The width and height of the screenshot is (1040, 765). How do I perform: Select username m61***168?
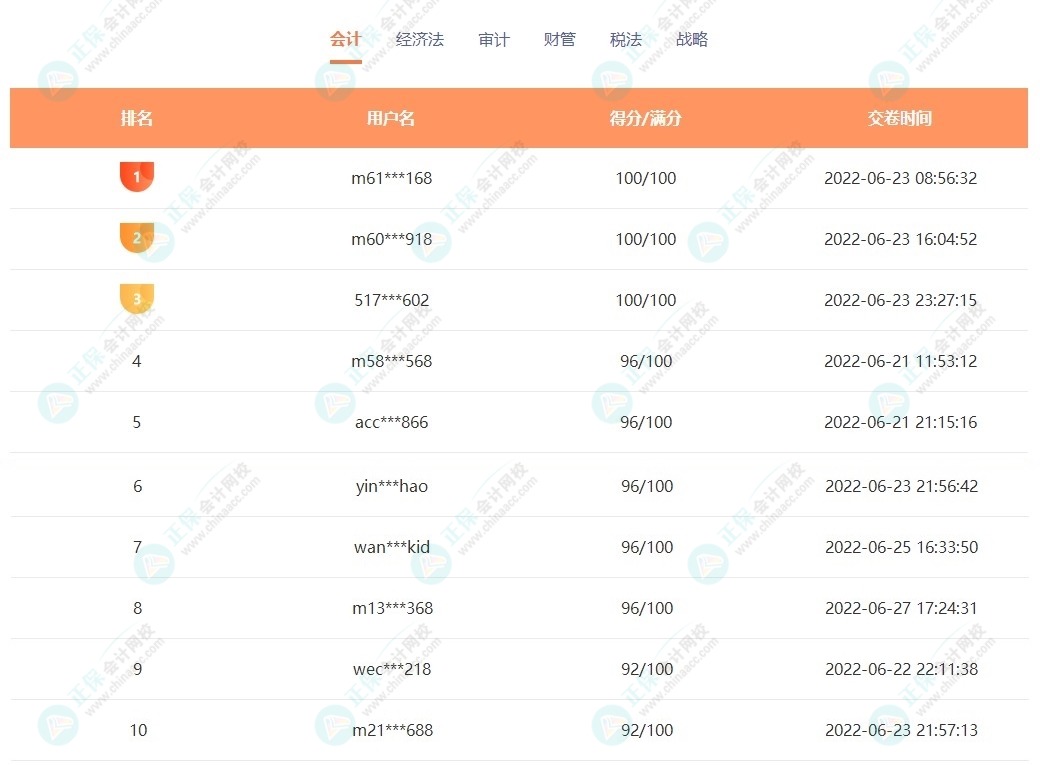pos(391,179)
